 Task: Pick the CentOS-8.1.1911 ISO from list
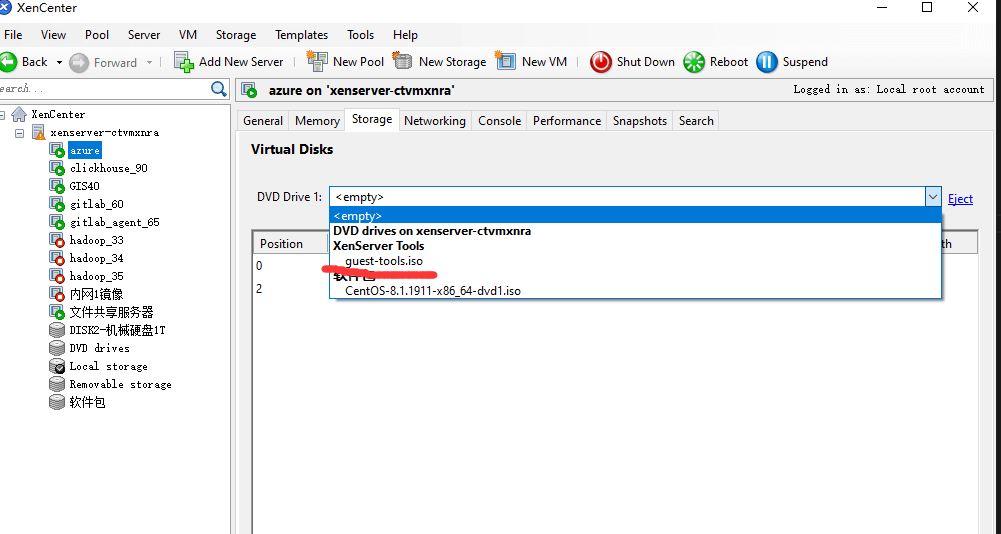point(432,291)
